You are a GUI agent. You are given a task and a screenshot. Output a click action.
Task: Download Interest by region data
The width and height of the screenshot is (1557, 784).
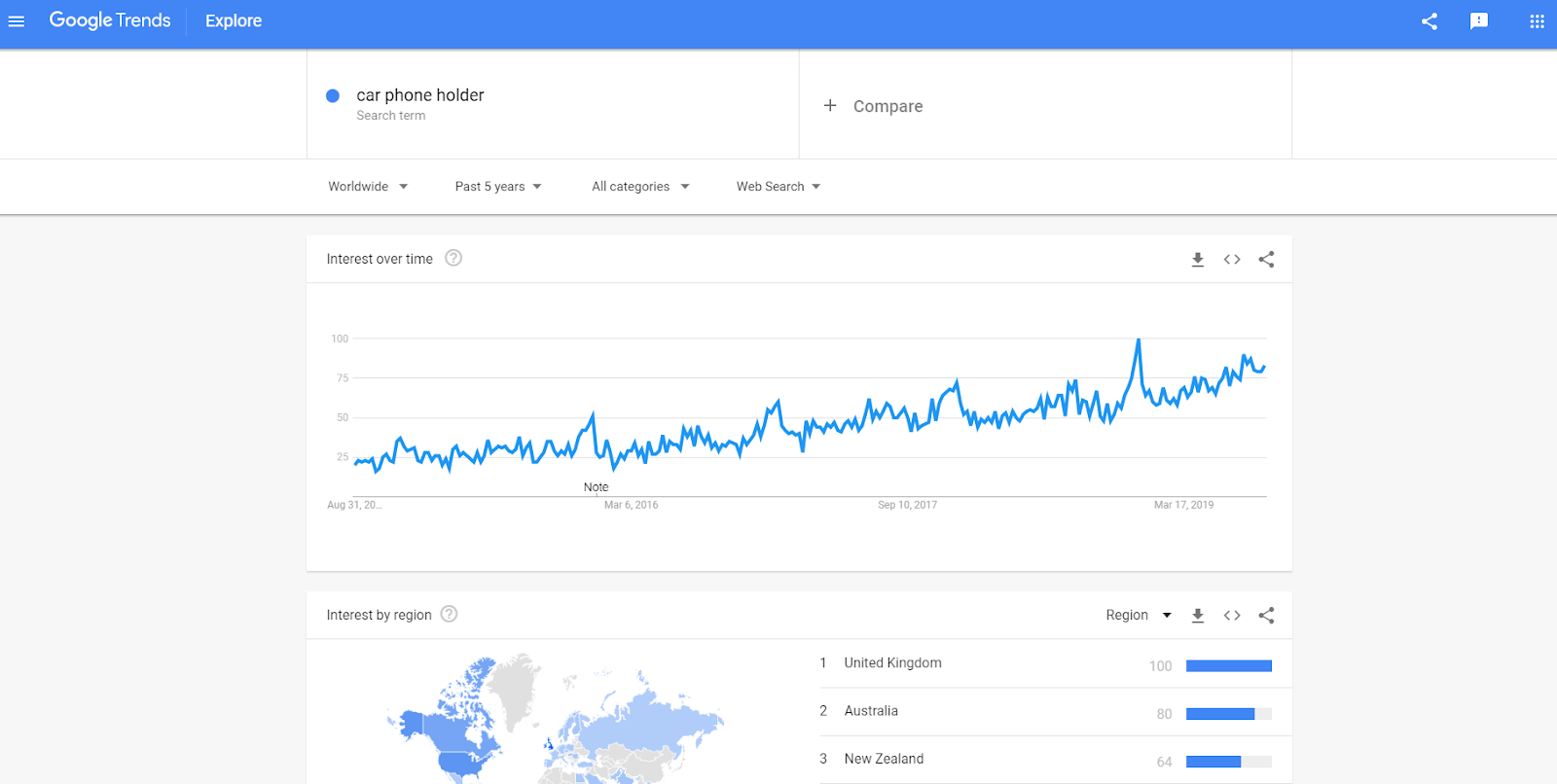(x=1198, y=616)
